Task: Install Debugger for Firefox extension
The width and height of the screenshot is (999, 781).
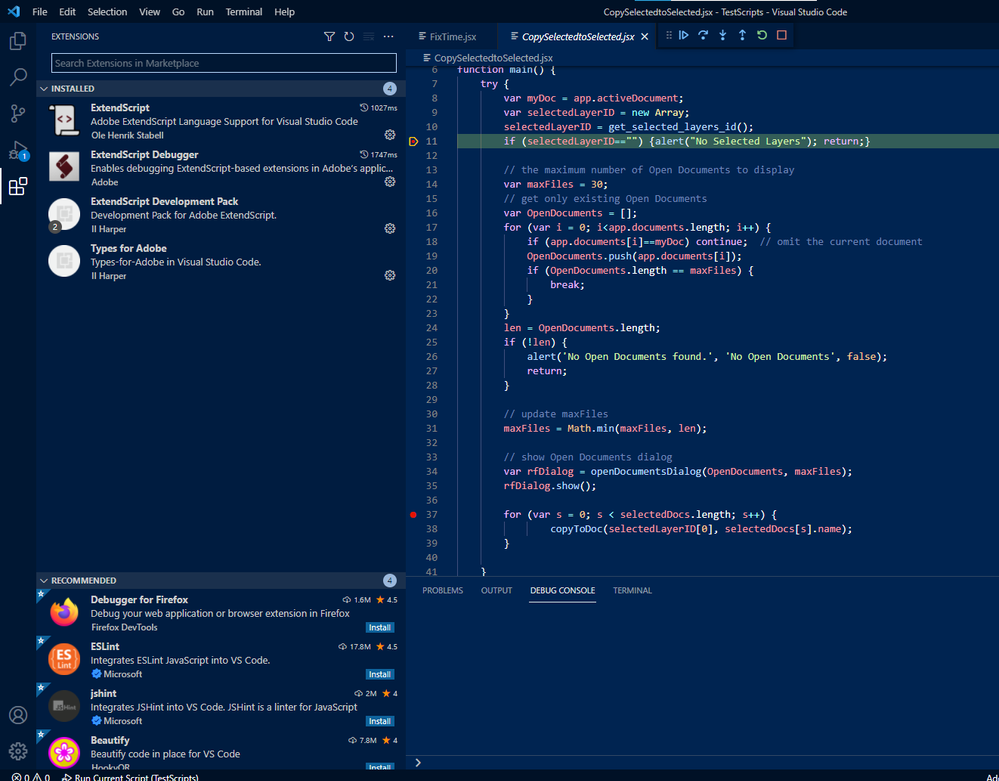Action: pos(380,628)
